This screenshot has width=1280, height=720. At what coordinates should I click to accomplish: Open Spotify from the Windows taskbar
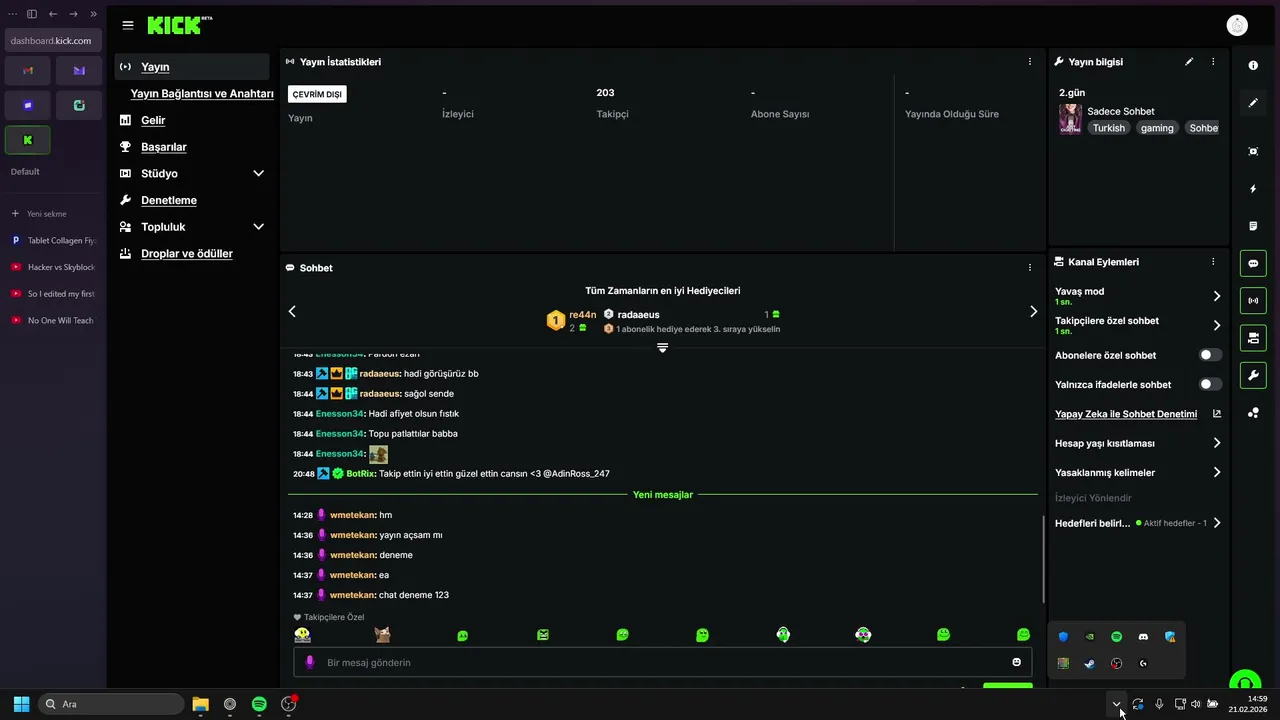point(259,704)
